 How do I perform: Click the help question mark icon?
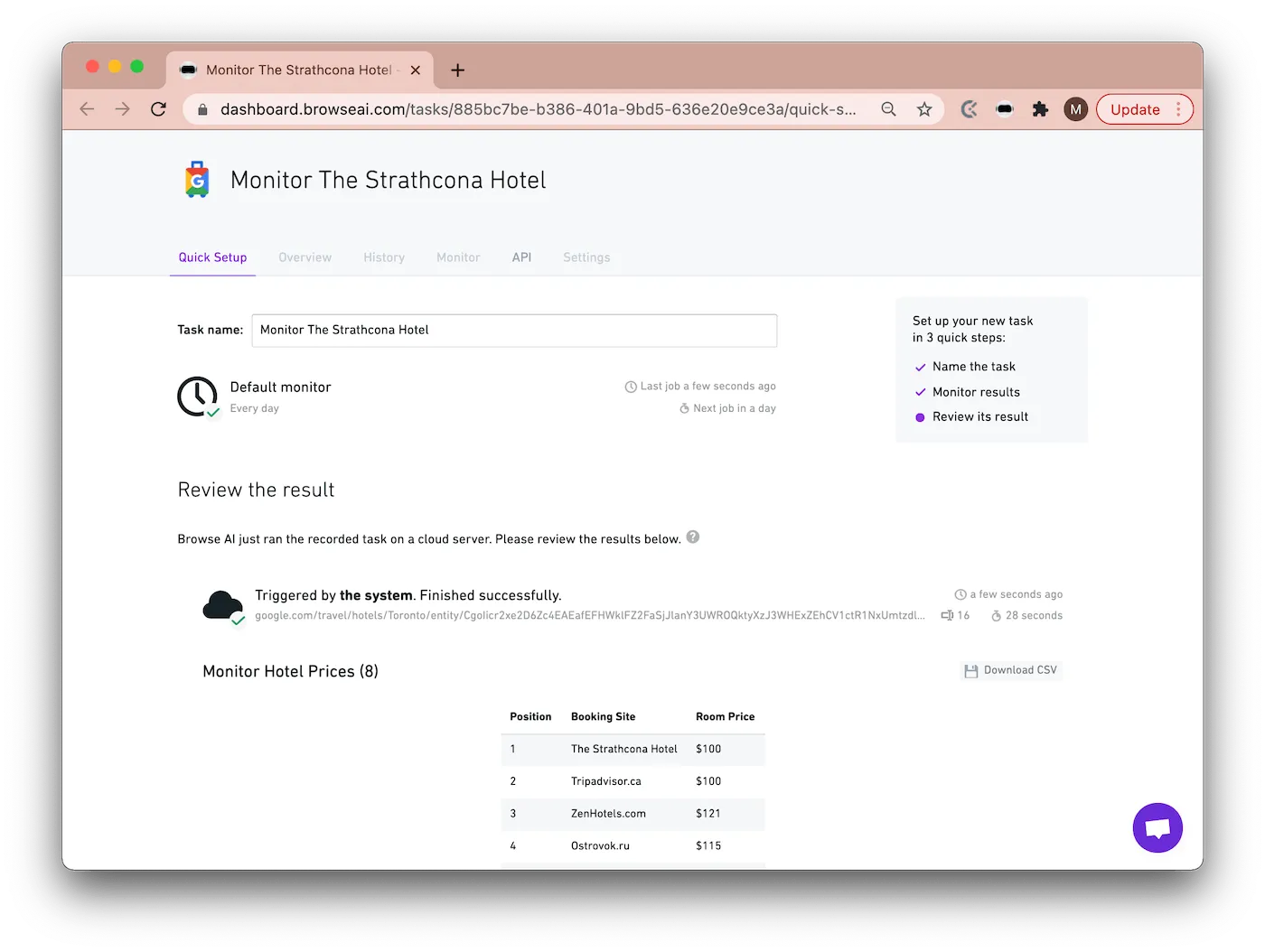tap(693, 537)
